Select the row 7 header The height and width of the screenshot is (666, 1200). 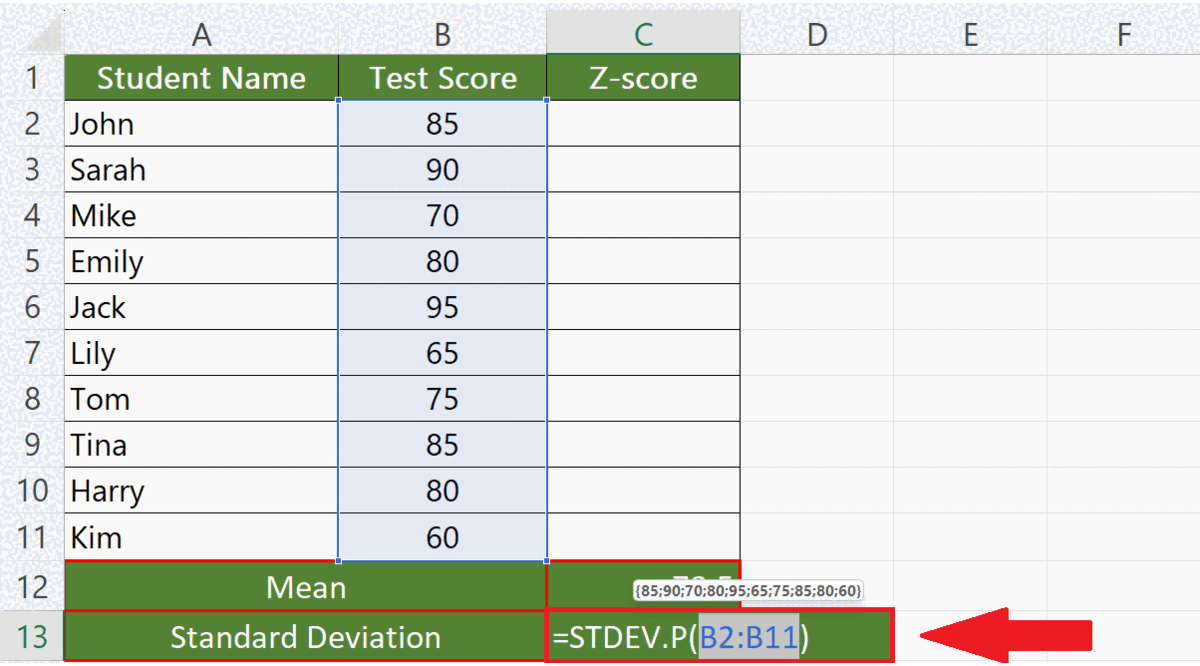coord(34,353)
